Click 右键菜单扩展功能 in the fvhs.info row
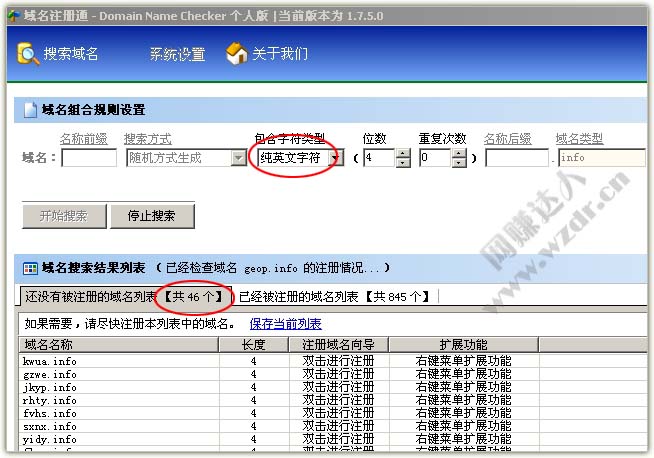 coord(463,413)
